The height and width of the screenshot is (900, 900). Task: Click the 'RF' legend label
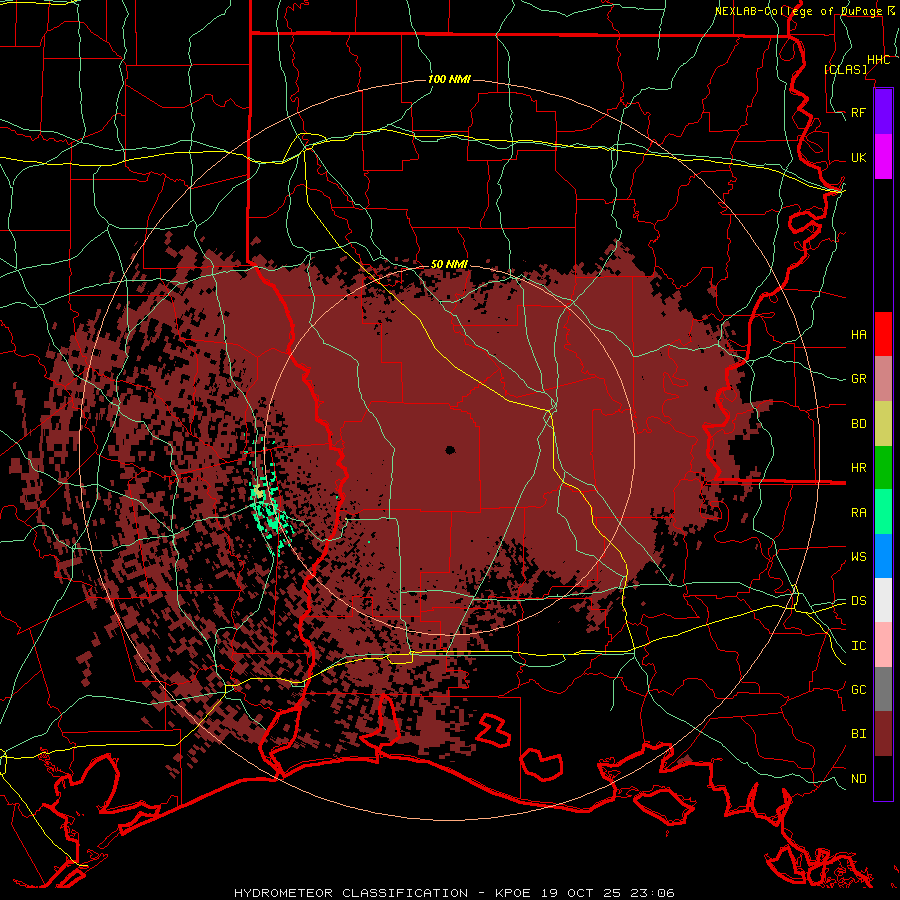click(x=858, y=113)
